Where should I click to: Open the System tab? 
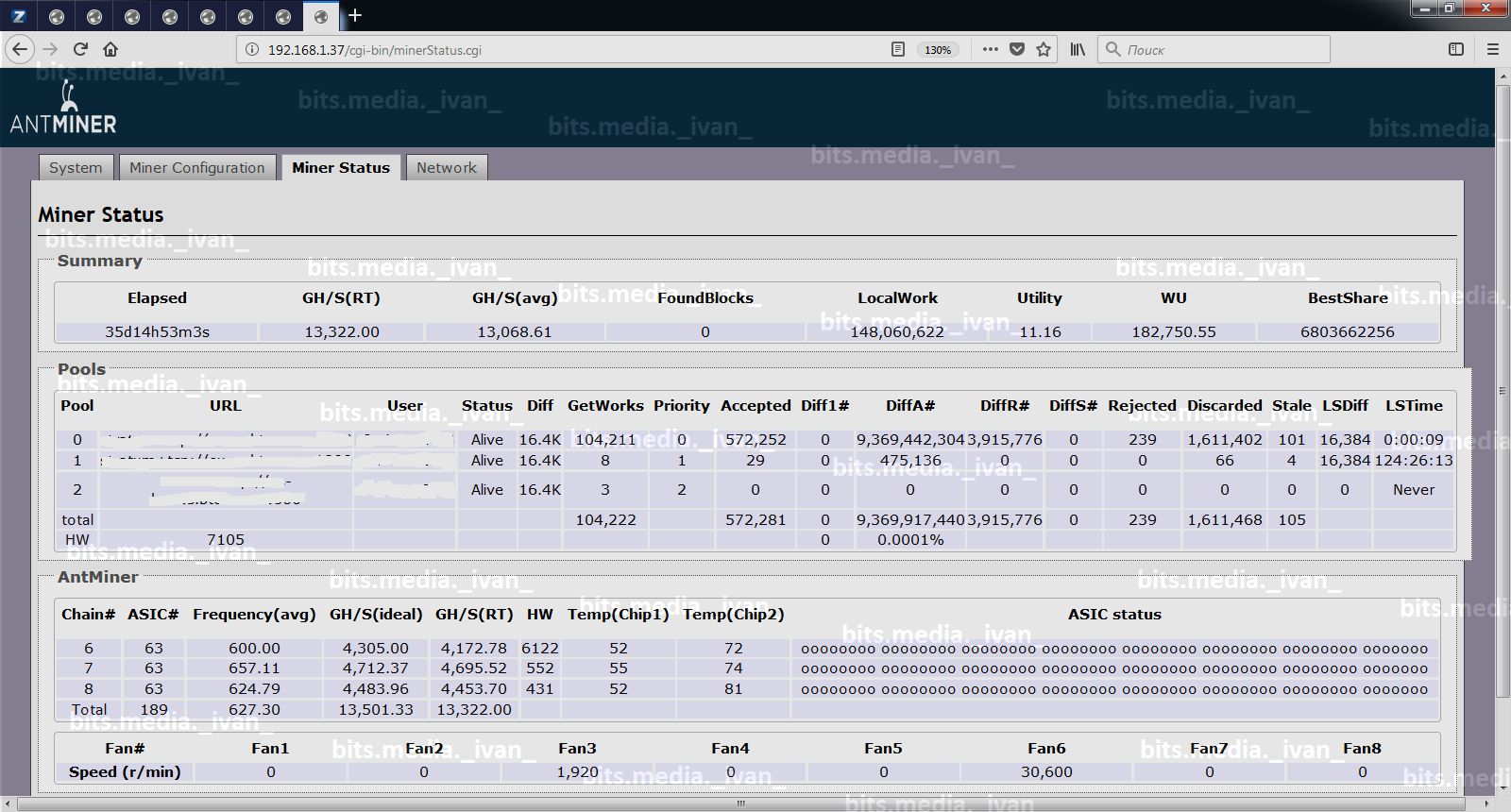76,167
